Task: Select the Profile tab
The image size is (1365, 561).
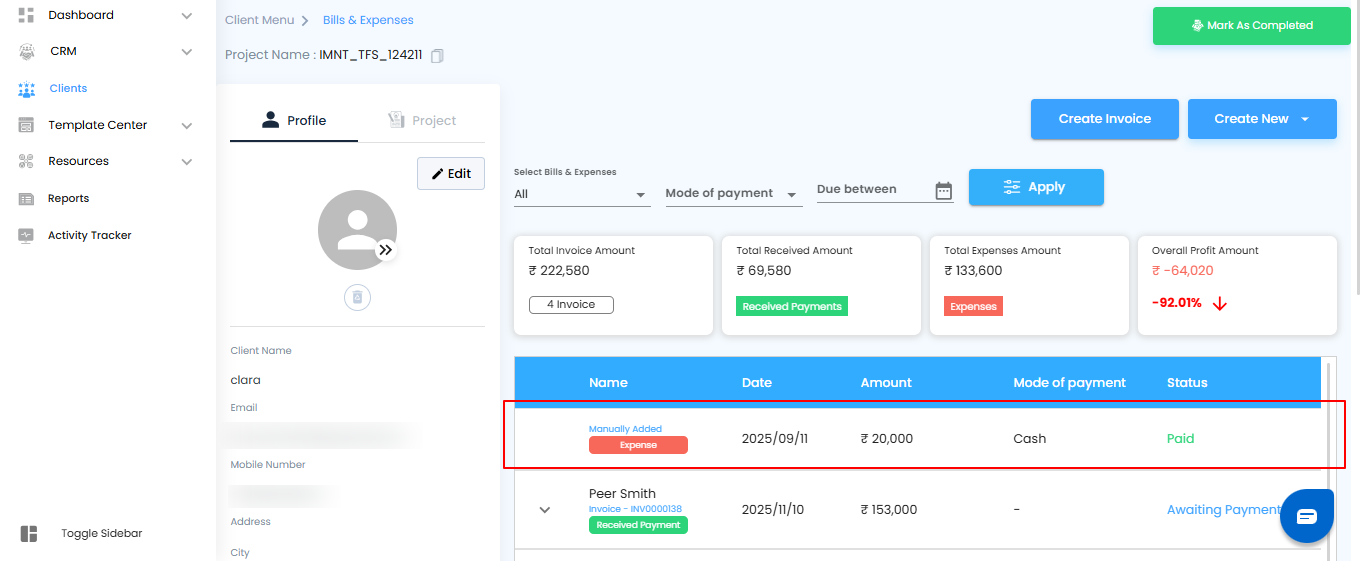Action: (294, 120)
